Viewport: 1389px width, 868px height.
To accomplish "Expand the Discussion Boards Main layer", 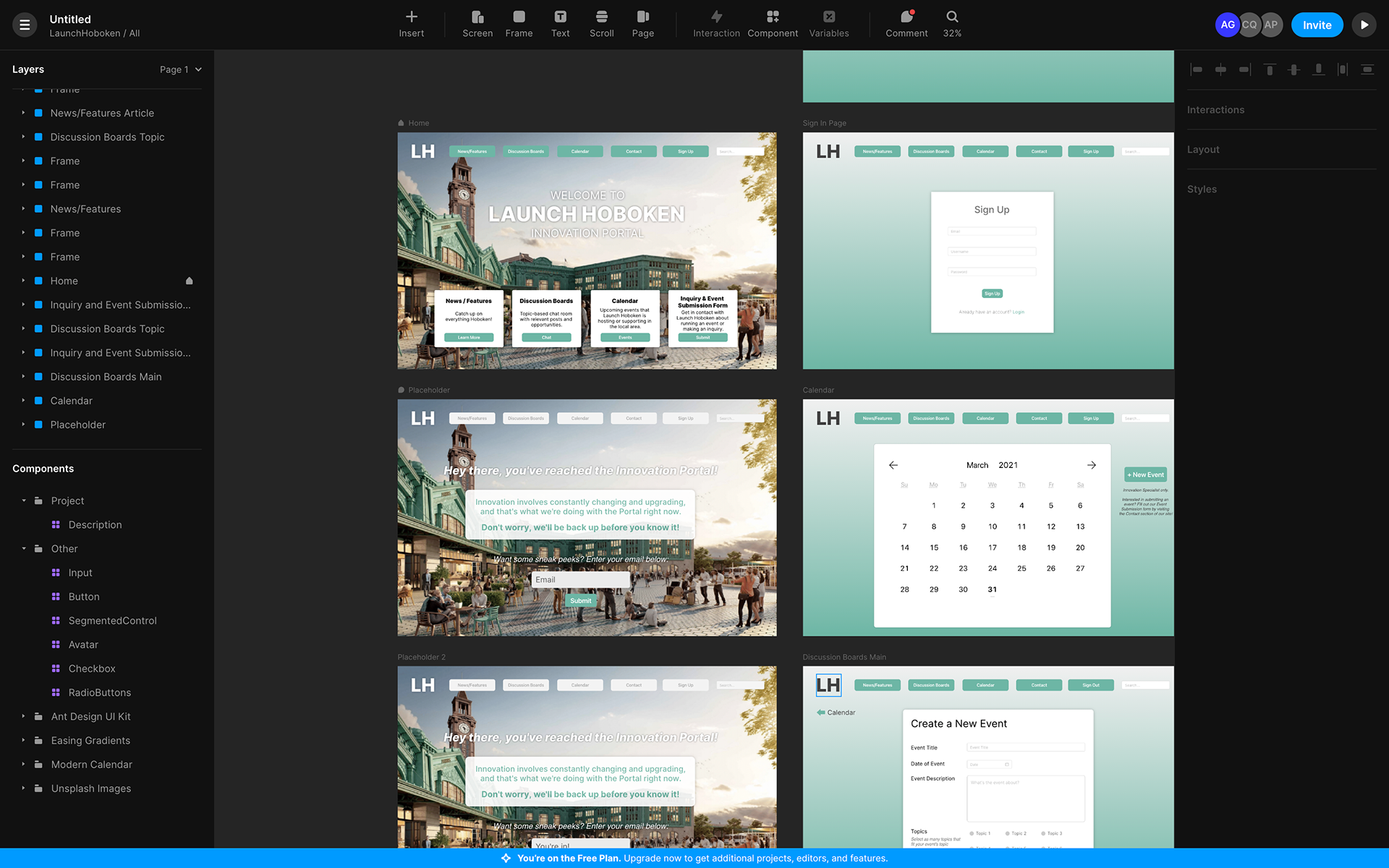I will [x=23, y=377].
